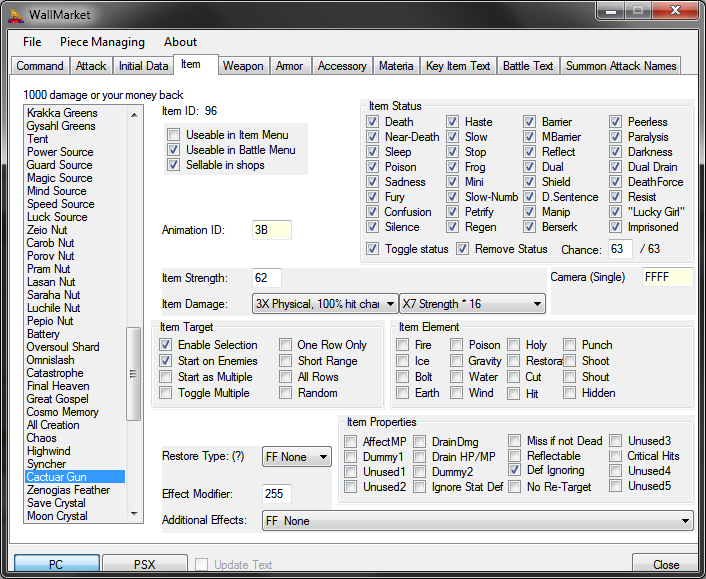Select Cosmo Memory in item list

[x=75, y=412]
